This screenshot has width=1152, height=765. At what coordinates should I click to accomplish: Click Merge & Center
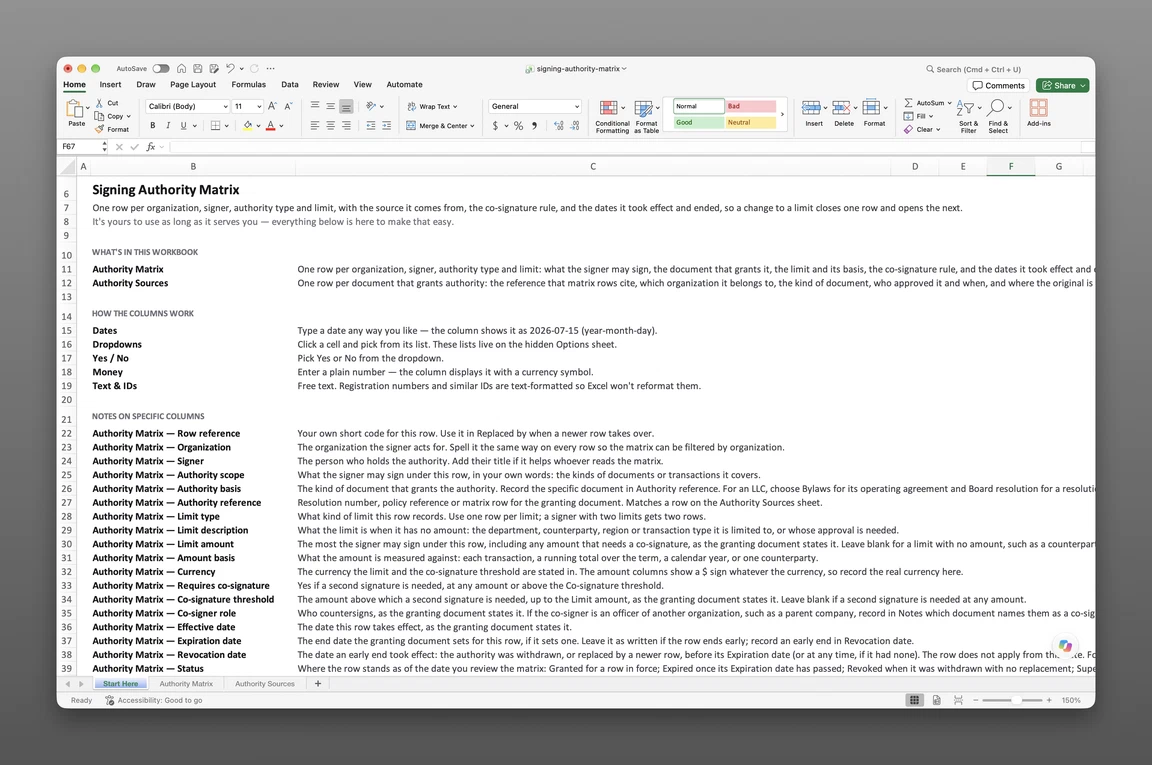440,126
